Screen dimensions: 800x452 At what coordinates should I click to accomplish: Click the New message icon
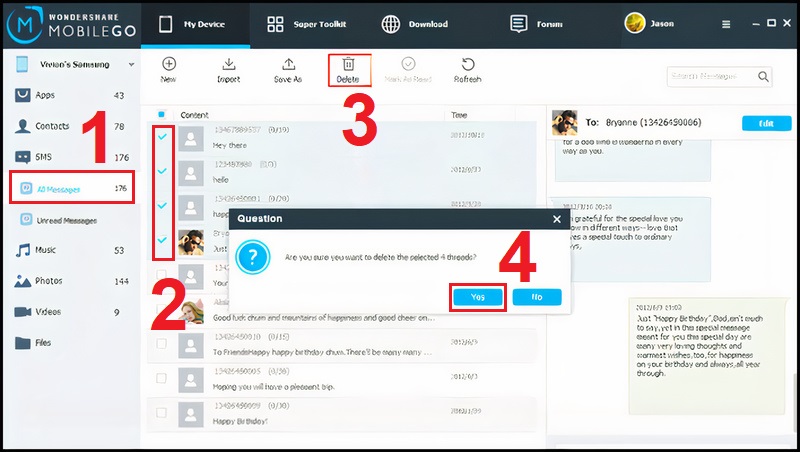pos(169,64)
